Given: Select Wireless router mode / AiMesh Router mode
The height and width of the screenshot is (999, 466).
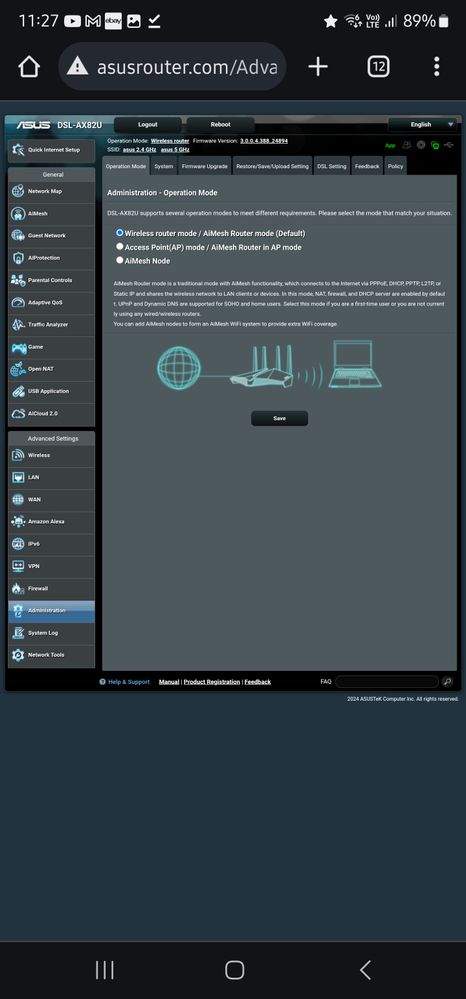Looking at the screenshot, I should coord(120,233).
